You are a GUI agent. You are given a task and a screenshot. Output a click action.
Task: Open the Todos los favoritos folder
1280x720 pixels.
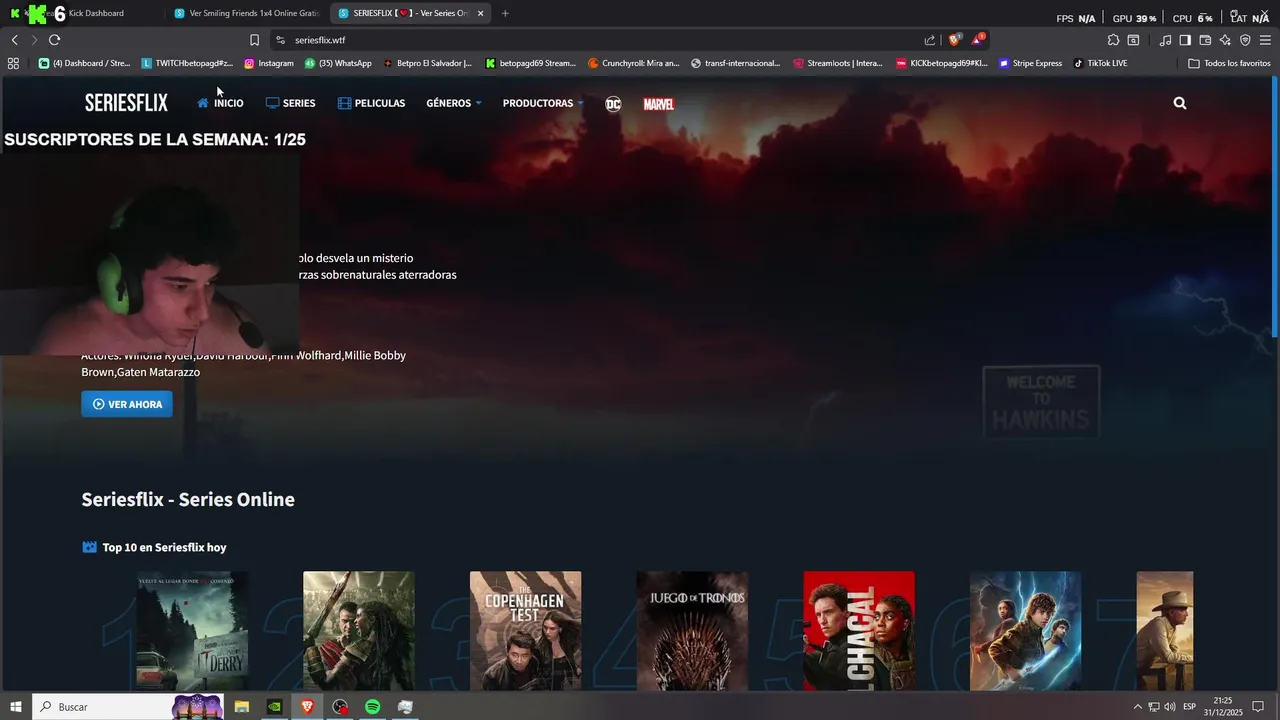pos(1229,63)
